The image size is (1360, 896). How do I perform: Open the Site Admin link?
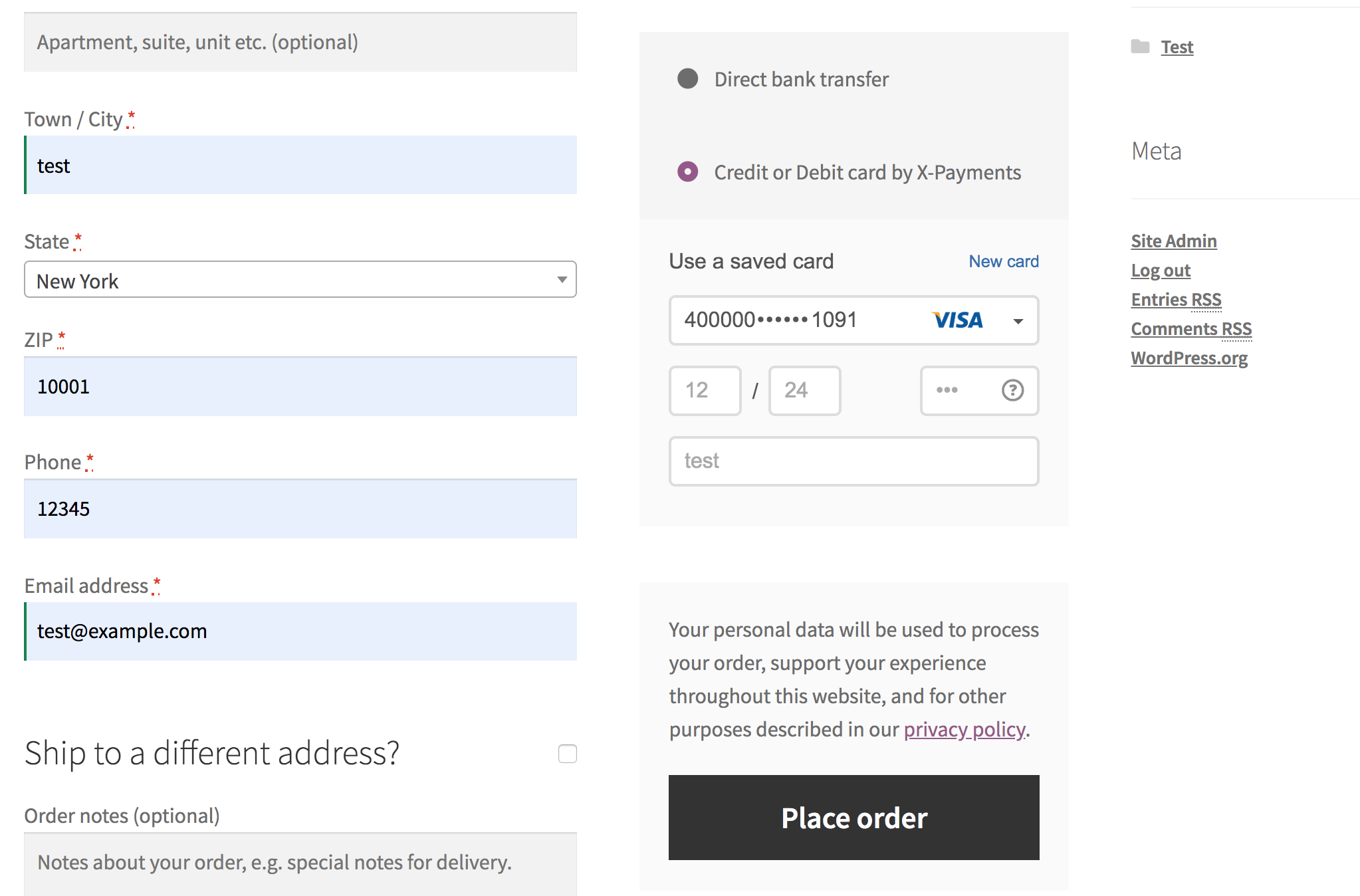click(x=1173, y=241)
